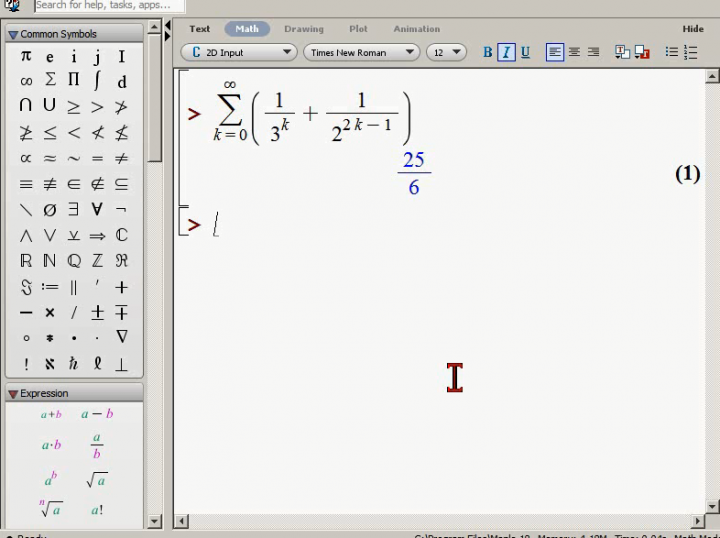720x538 pixels.
Task: Insert the element-of symbol
Action: tap(73, 184)
